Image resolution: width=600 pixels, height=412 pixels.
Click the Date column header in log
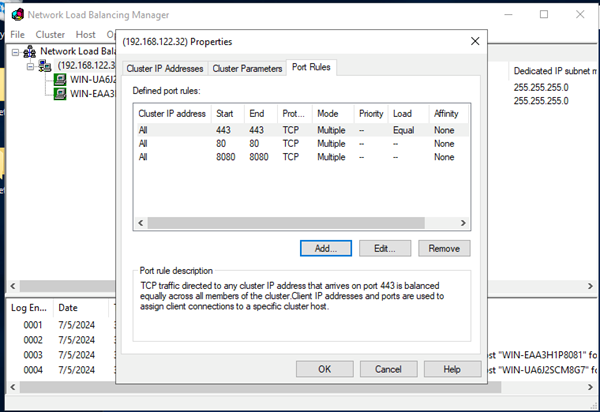pos(82,308)
